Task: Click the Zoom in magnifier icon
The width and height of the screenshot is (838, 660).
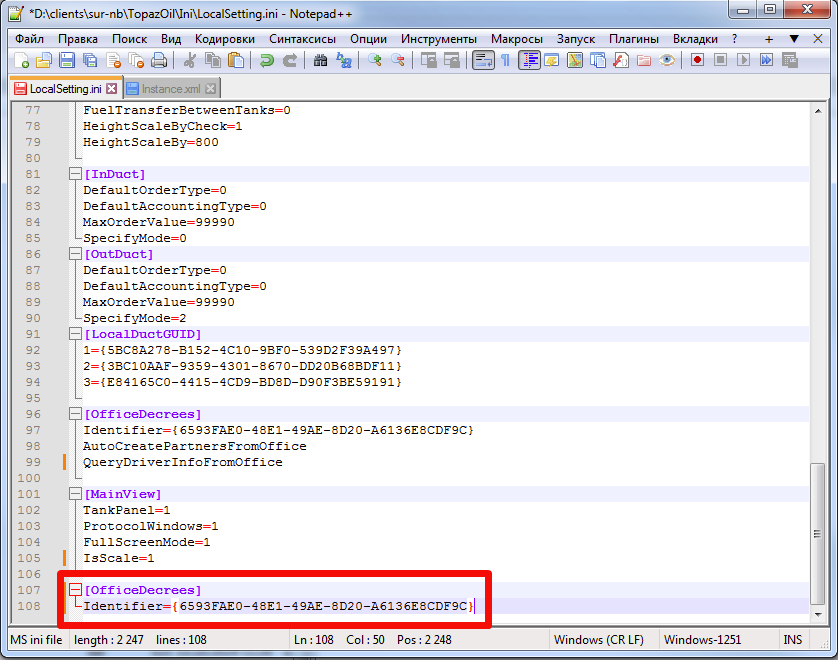Action: 374,60
